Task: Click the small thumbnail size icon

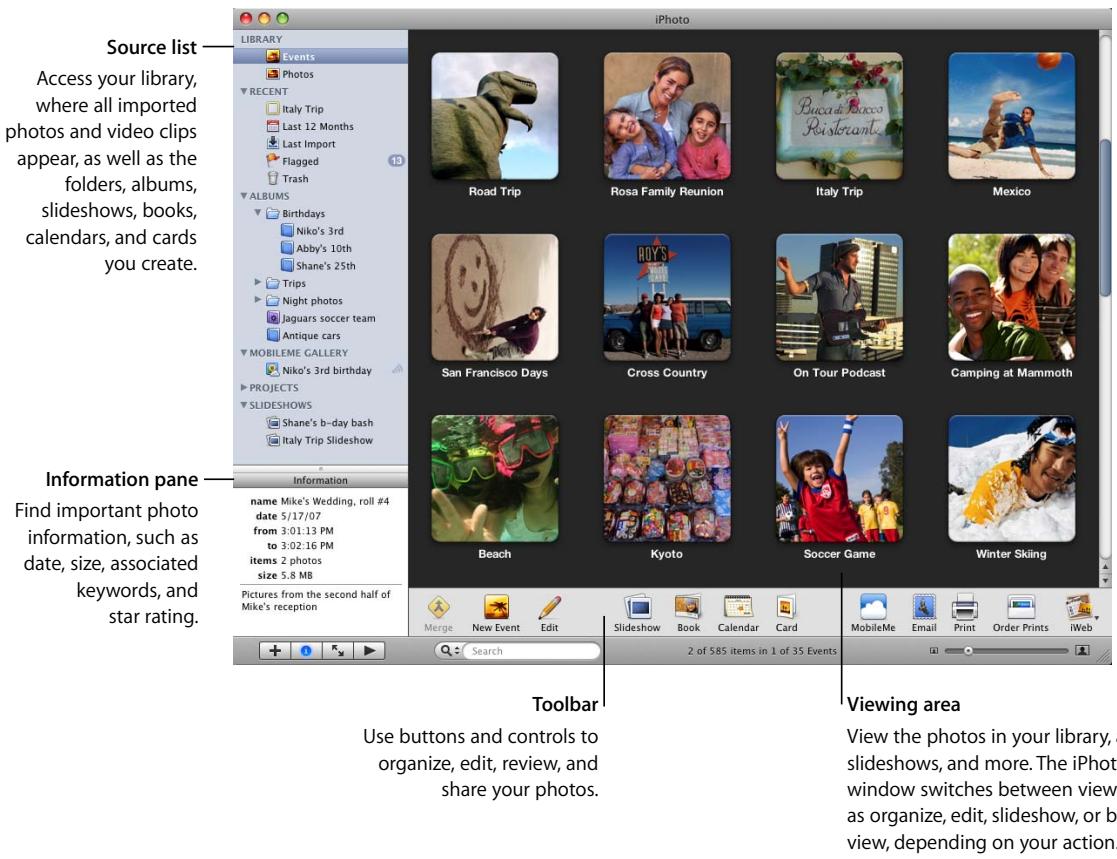Action: tap(933, 650)
